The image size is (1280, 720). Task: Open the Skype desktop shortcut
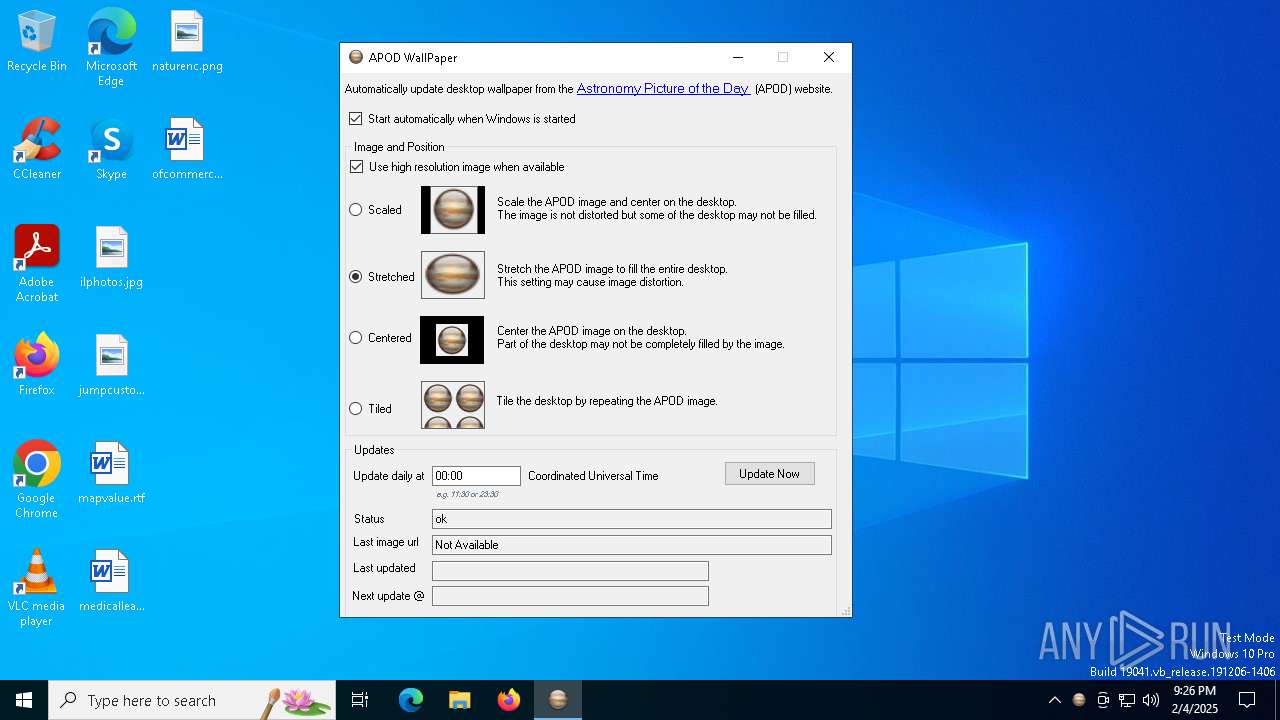111,150
